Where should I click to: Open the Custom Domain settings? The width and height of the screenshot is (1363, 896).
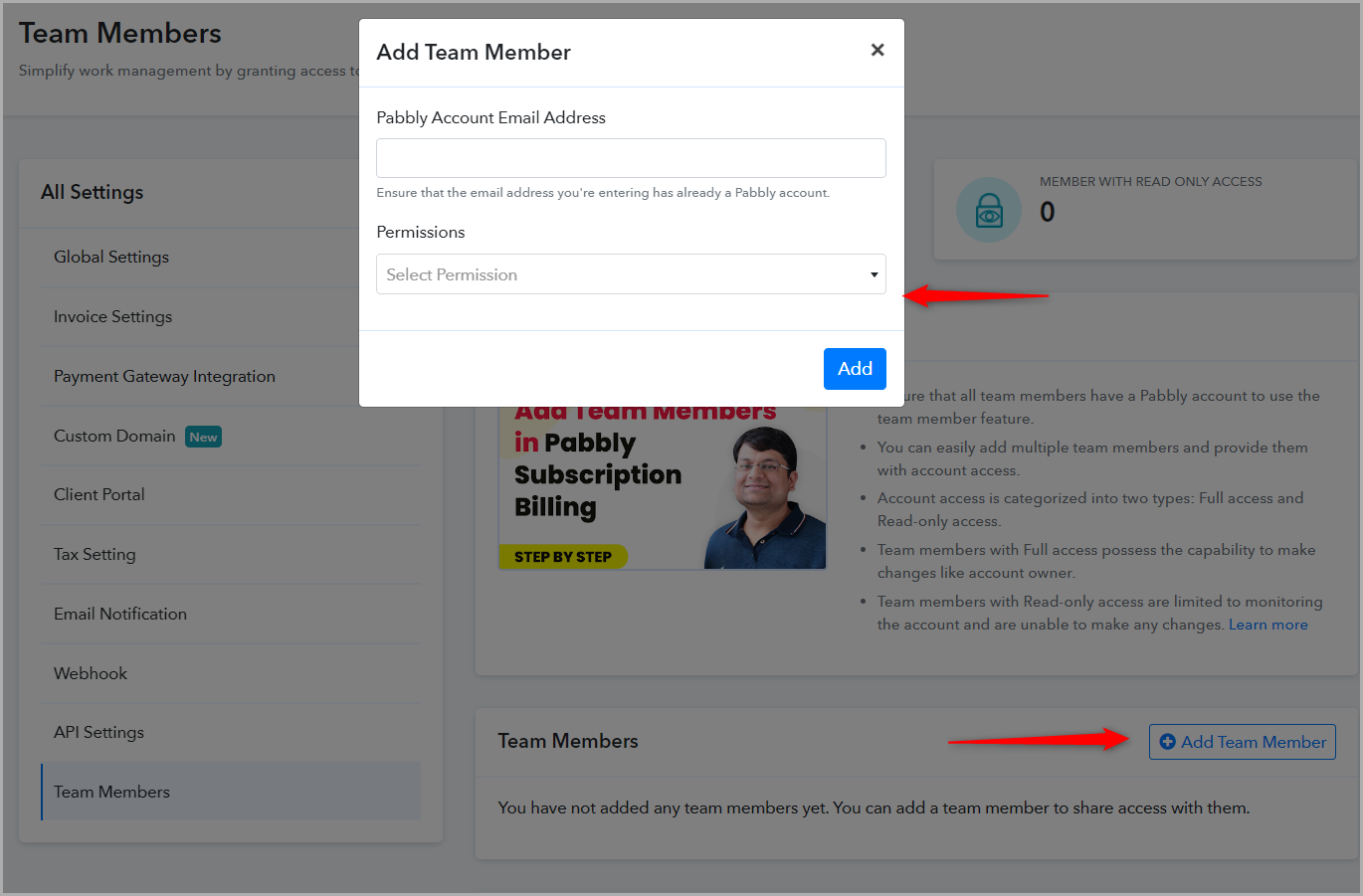pyautogui.click(x=114, y=436)
